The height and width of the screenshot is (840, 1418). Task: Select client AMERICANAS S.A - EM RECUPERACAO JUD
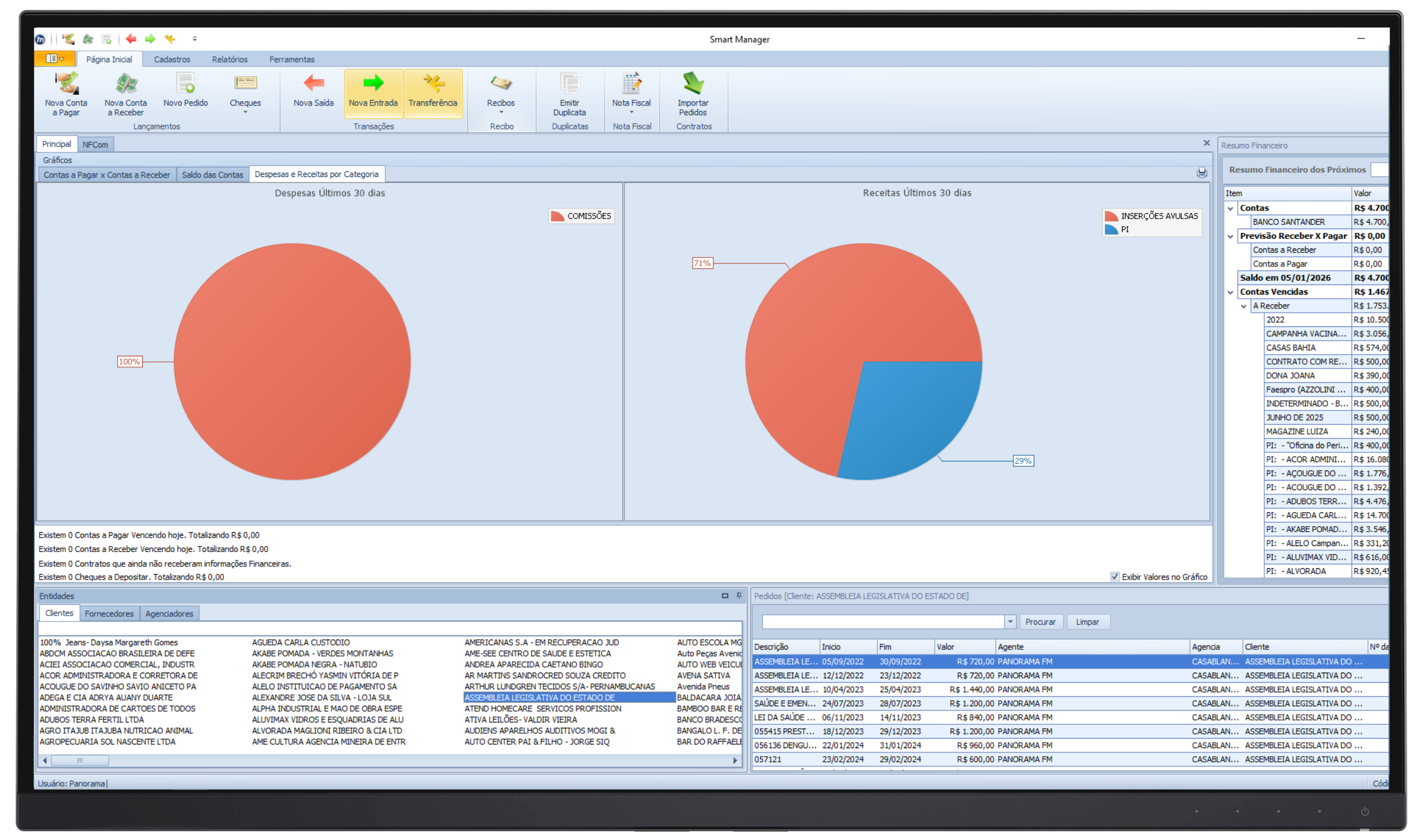pos(542,643)
